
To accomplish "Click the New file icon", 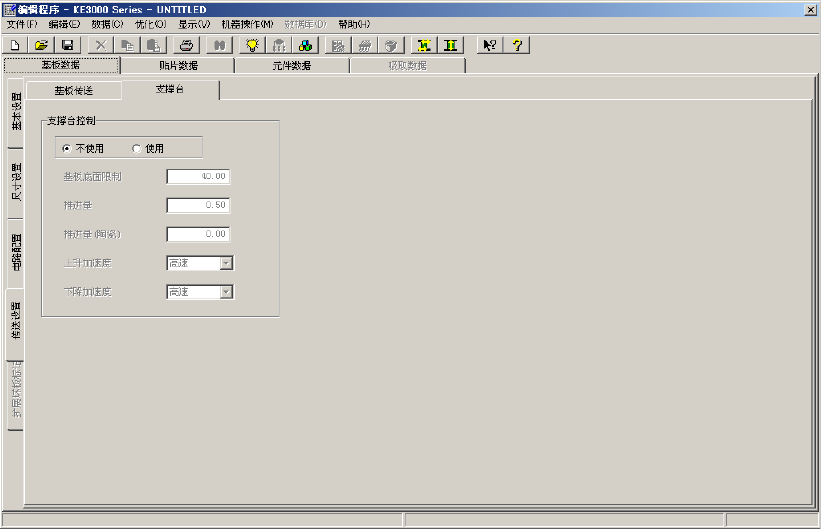I will point(15,46).
